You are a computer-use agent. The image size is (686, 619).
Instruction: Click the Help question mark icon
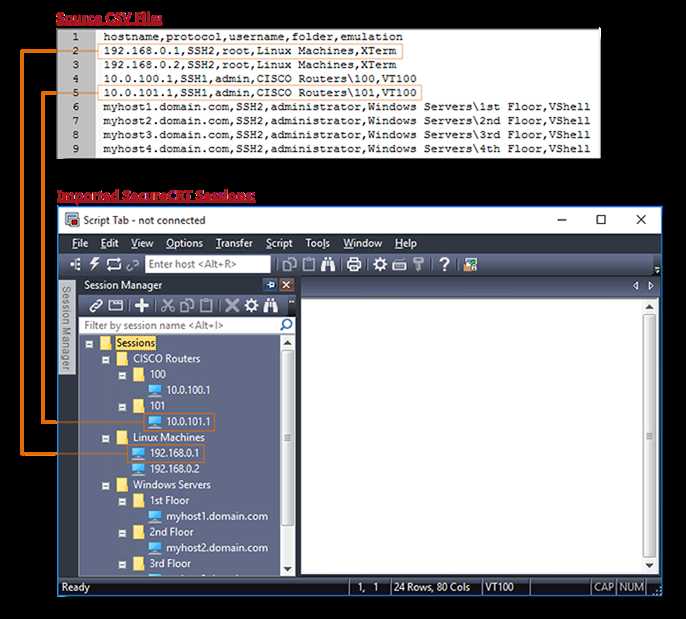tap(444, 264)
